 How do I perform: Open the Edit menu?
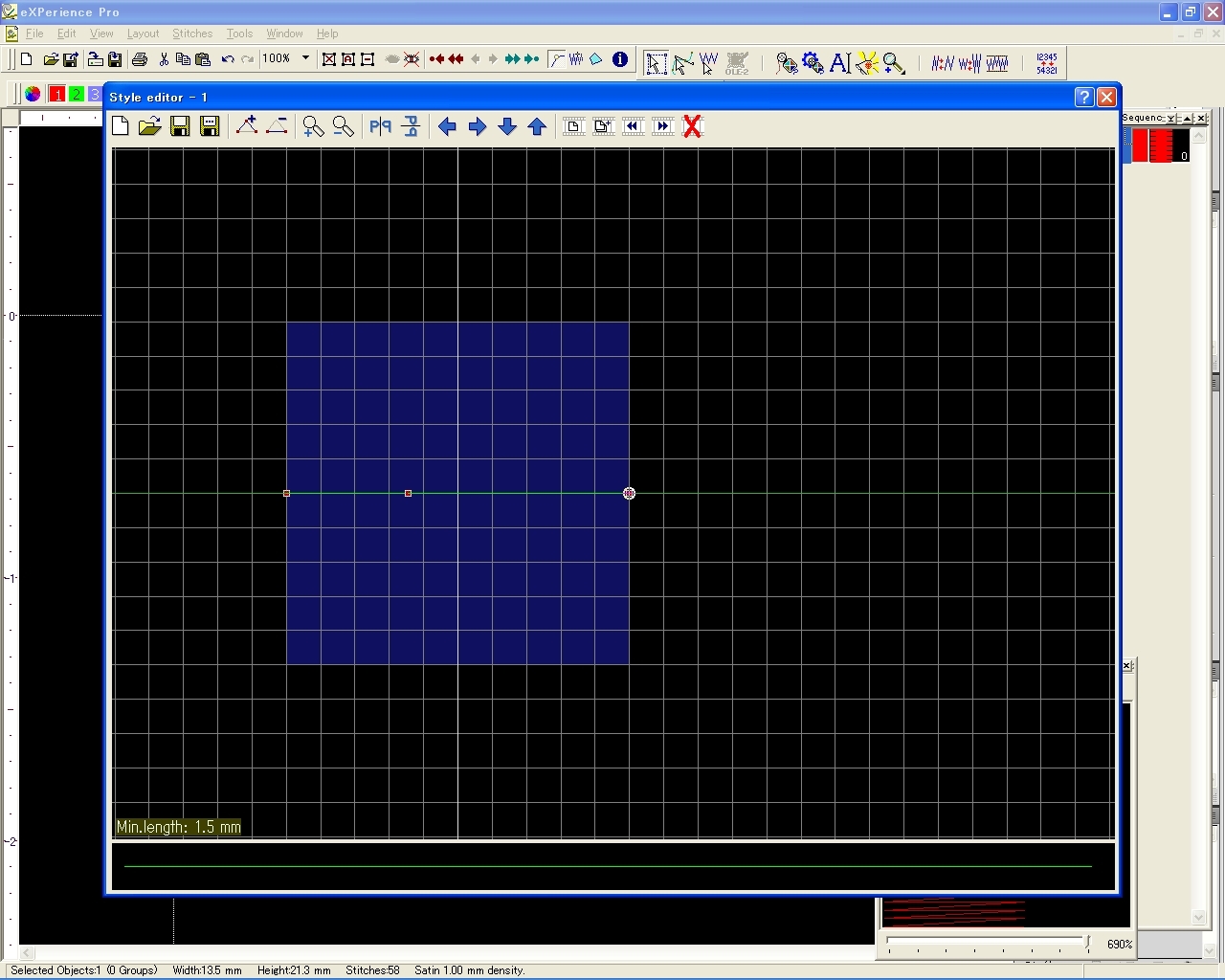(x=66, y=33)
